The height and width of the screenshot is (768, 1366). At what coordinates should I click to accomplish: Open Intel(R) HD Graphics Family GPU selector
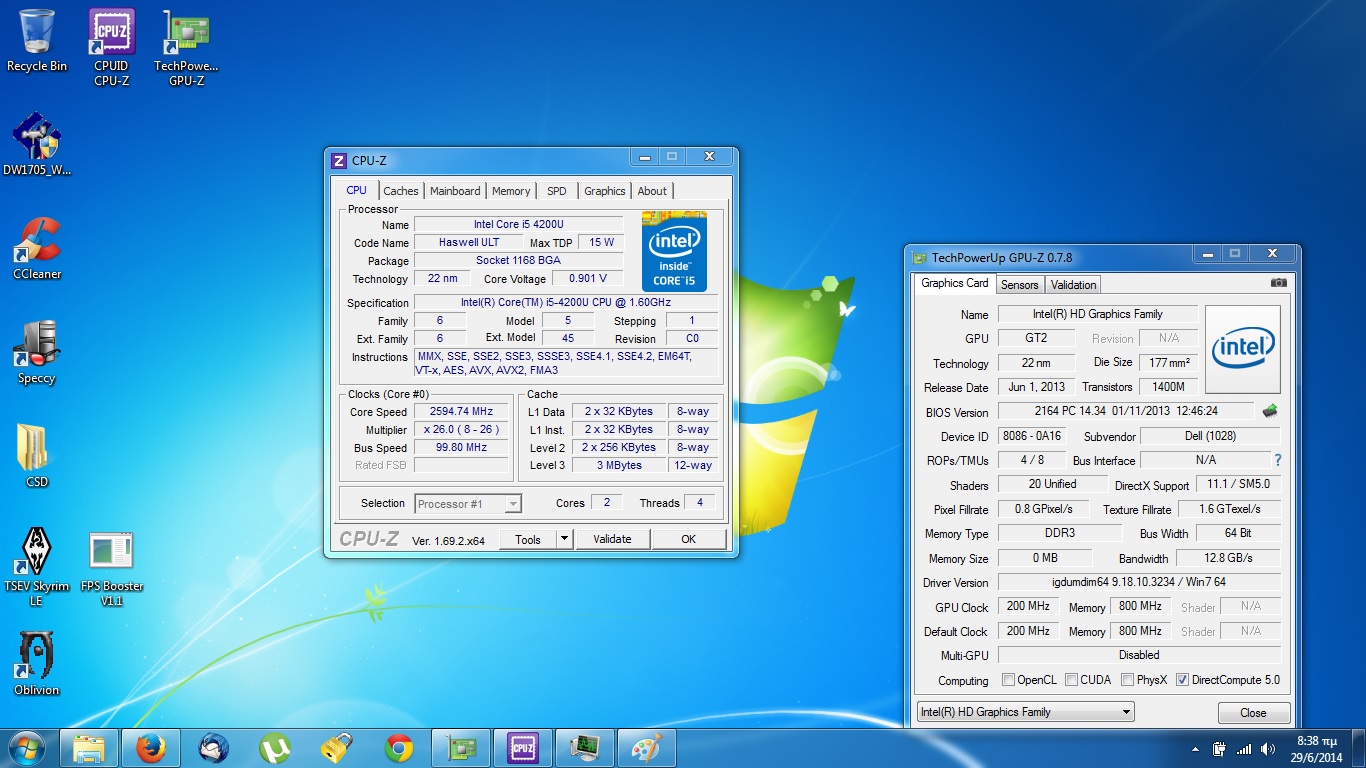tap(1026, 712)
